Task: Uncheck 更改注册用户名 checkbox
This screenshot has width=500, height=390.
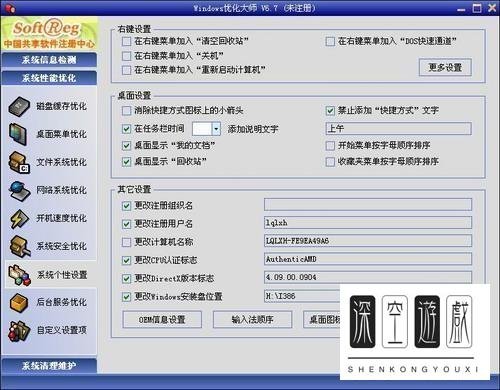Action: 126,224
